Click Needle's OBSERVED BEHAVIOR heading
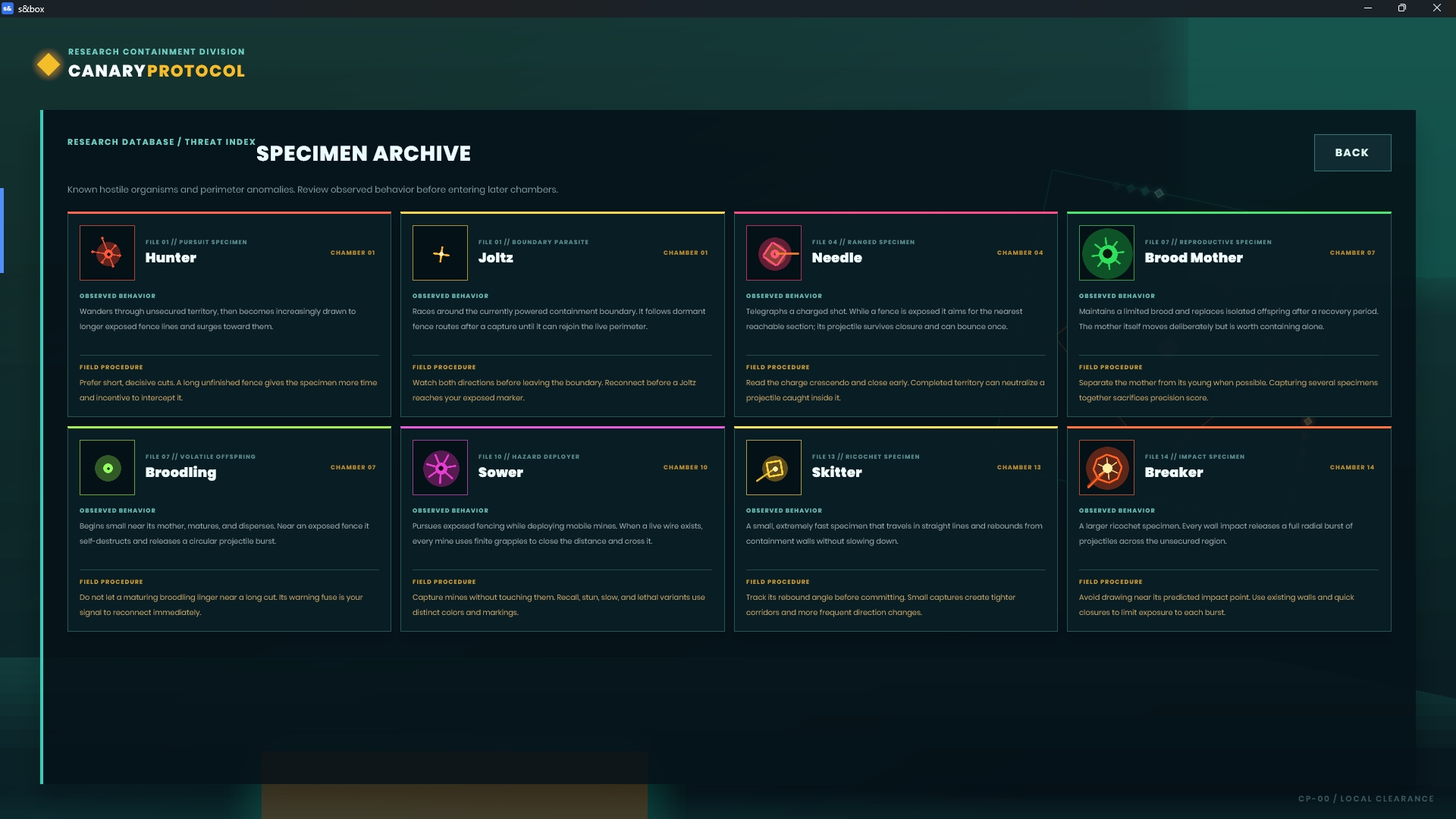The height and width of the screenshot is (819, 1456). [x=784, y=296]
